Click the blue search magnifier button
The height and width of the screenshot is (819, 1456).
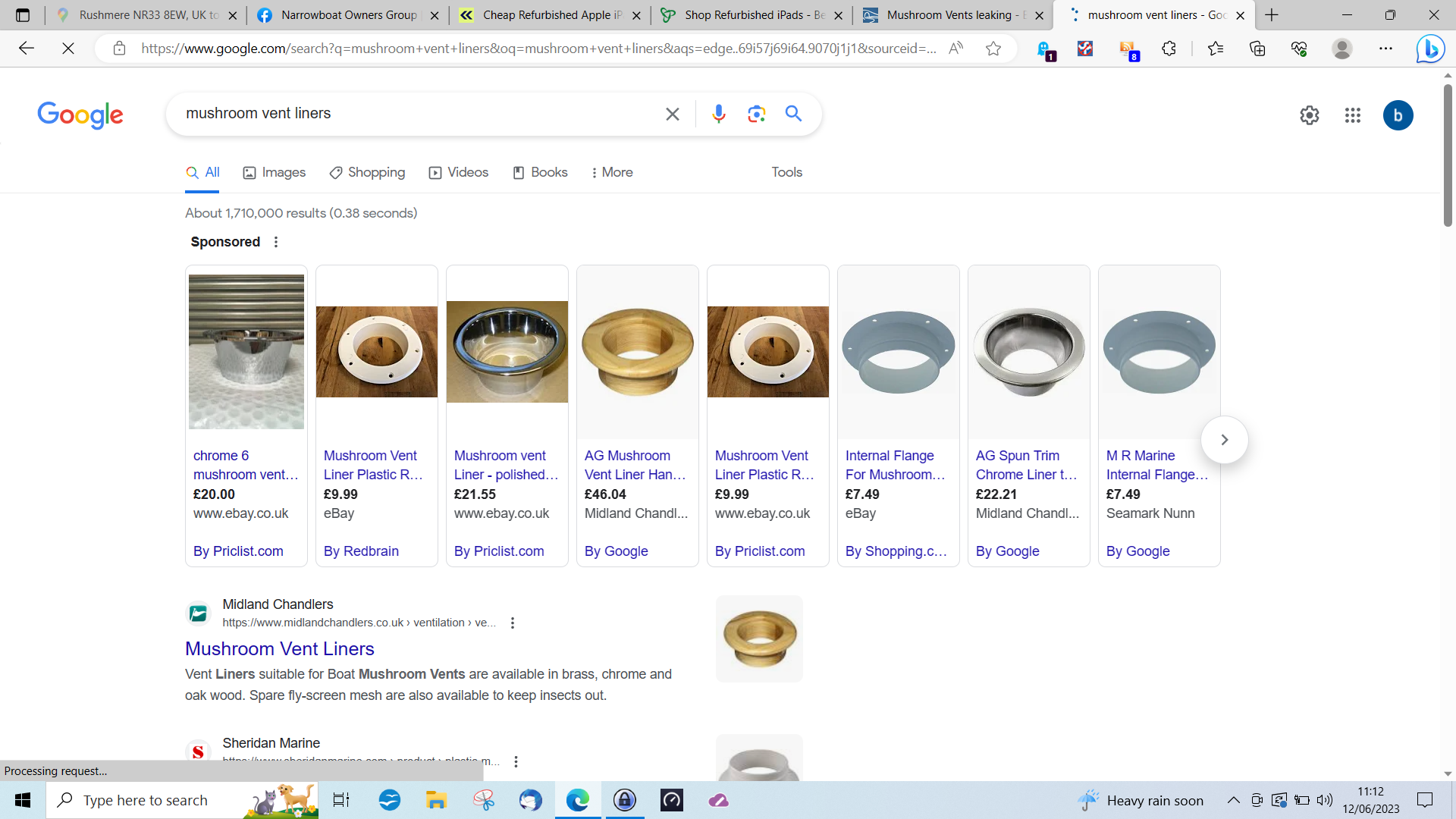(793, 114)
